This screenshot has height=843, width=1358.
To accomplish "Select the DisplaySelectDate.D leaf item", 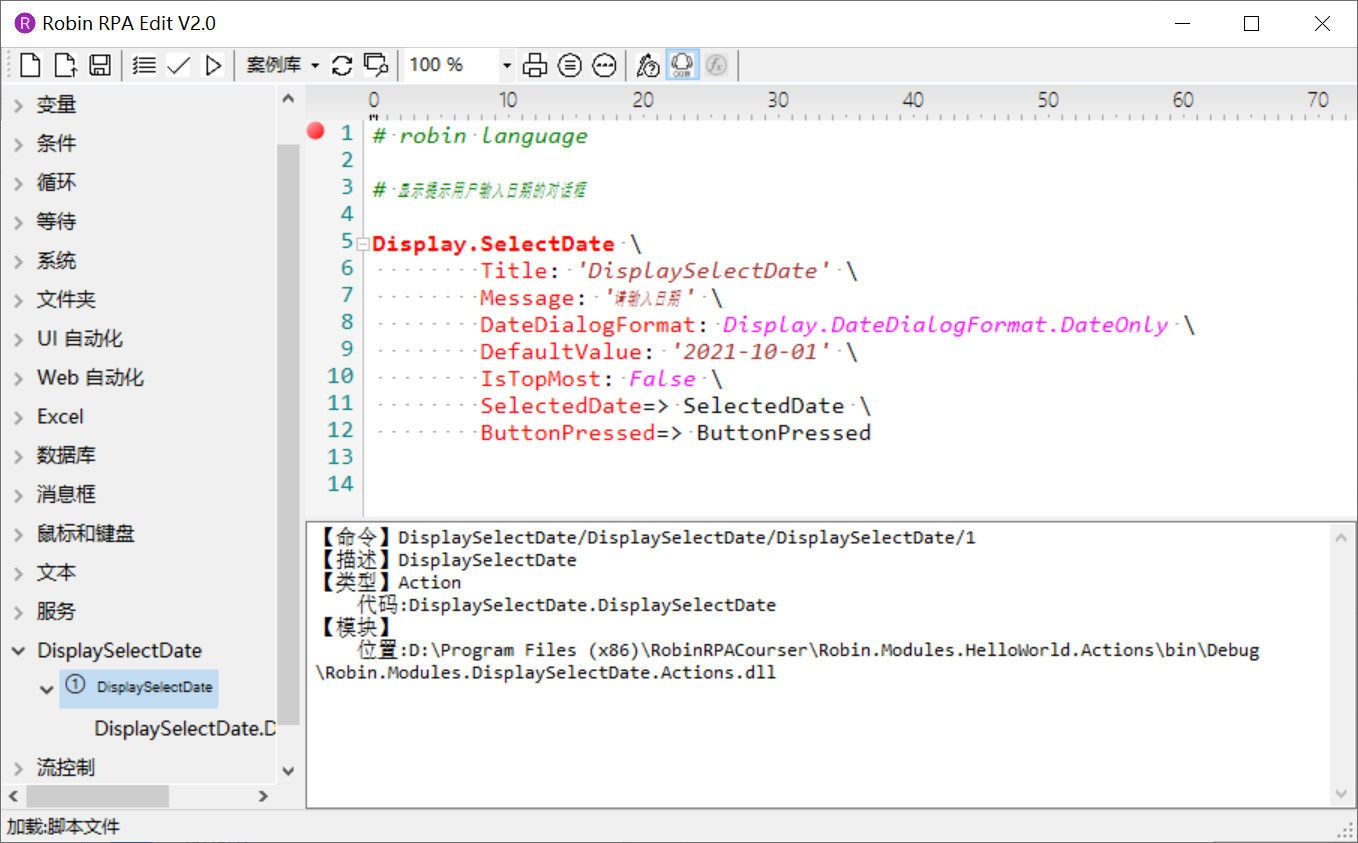I will tap(184, 729).
